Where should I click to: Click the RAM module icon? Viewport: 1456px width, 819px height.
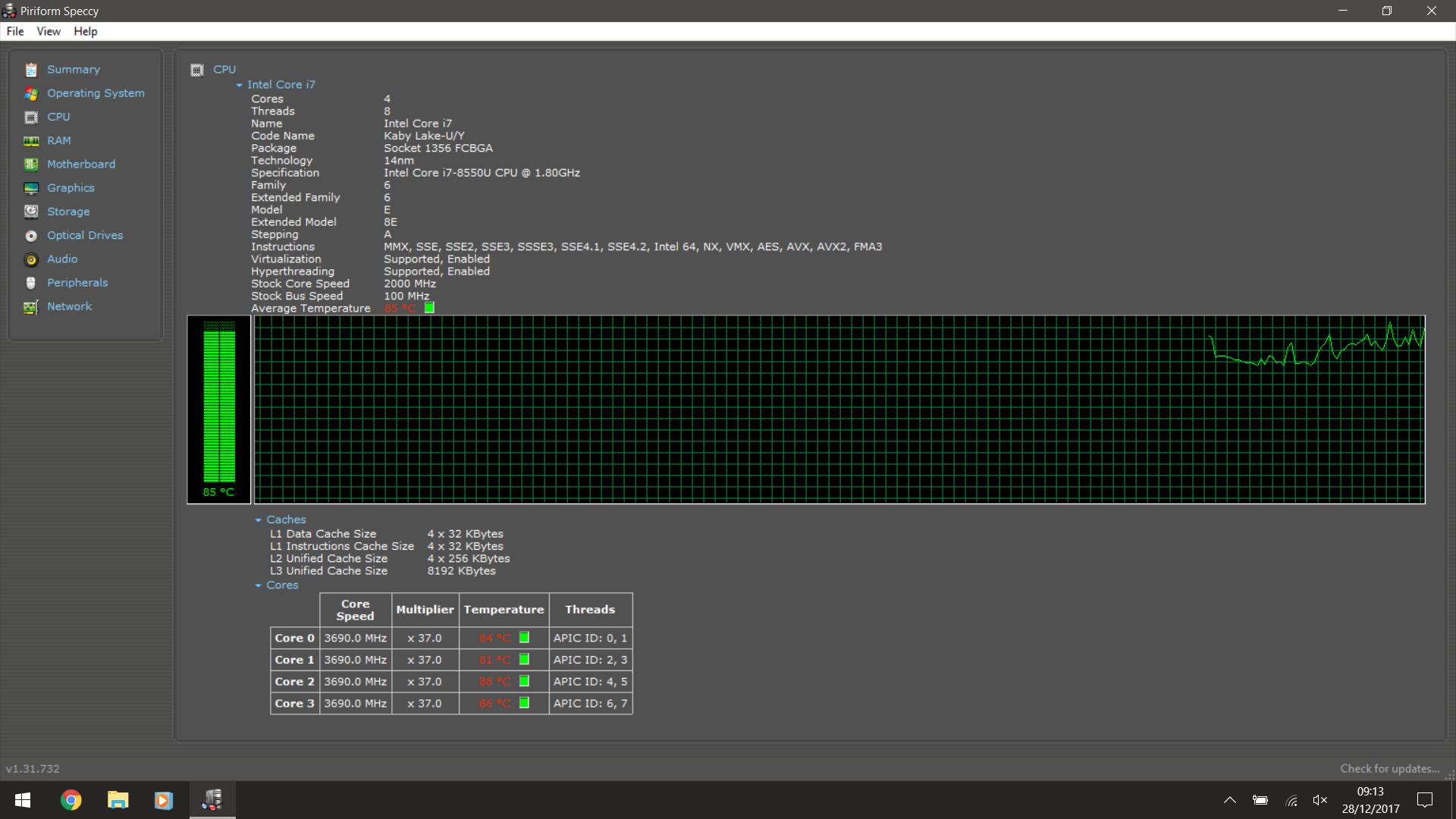click(31, 141)
